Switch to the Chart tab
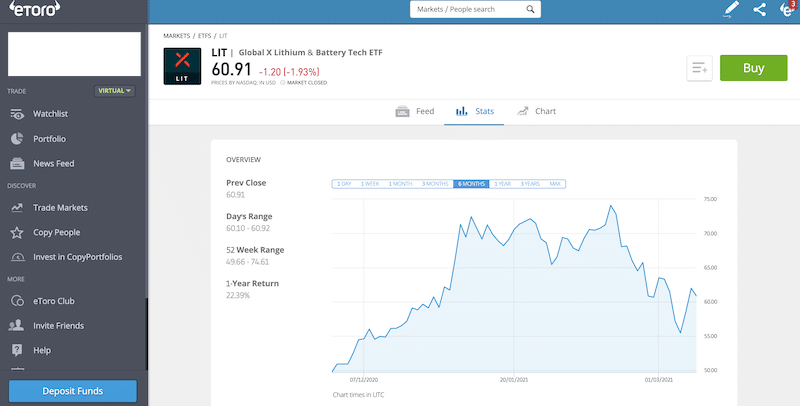This screenshot has width=800, height=406. tap(536, 111)
